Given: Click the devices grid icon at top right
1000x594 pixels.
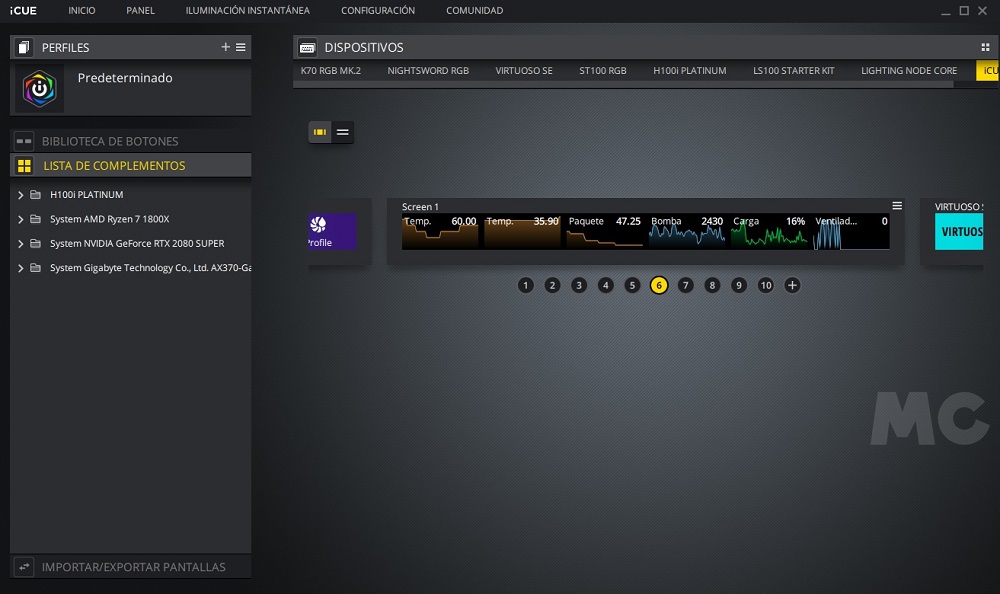Looking at the screenshot, I should click(985, 47).
